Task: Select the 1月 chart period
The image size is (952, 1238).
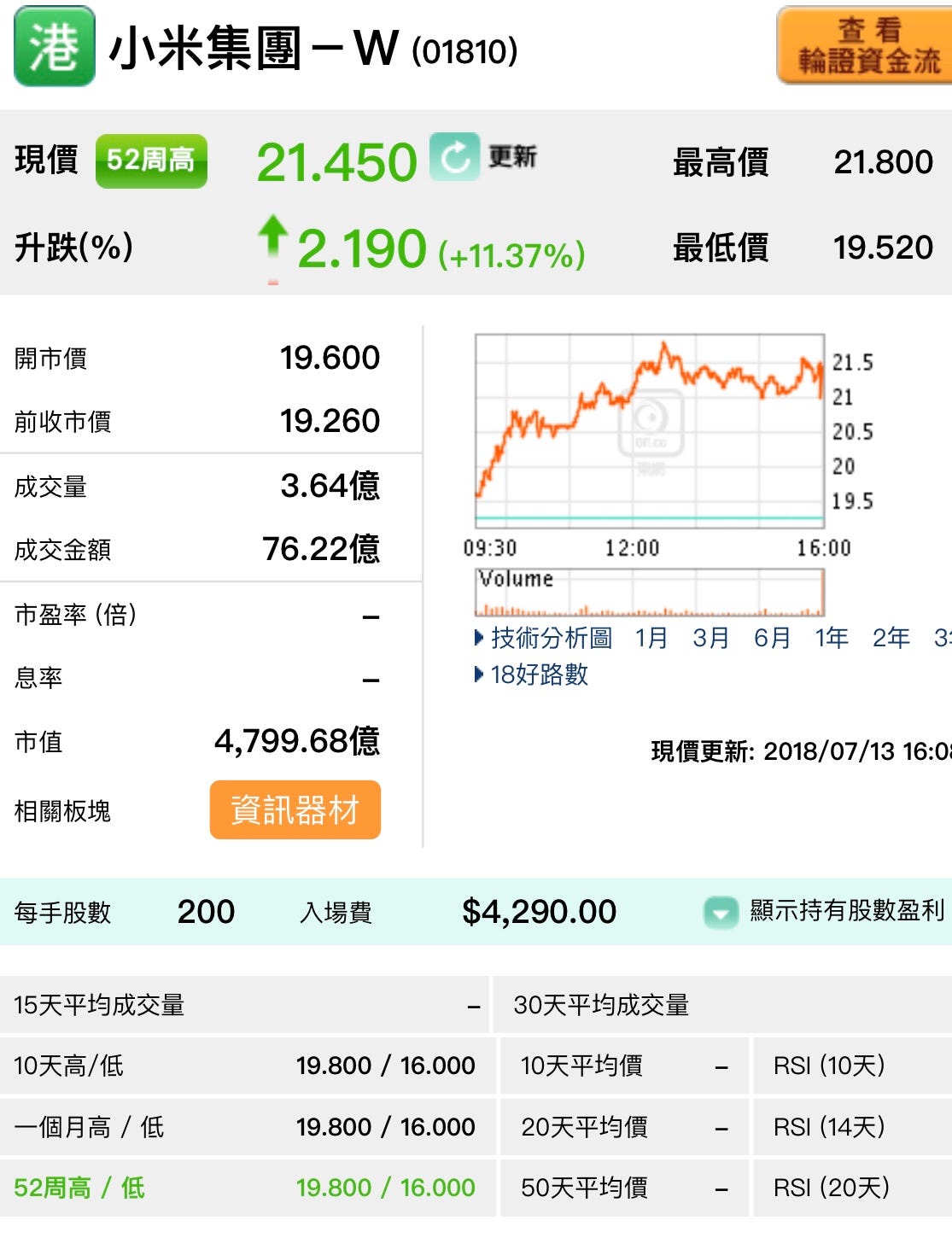Action: coord(651,638)
